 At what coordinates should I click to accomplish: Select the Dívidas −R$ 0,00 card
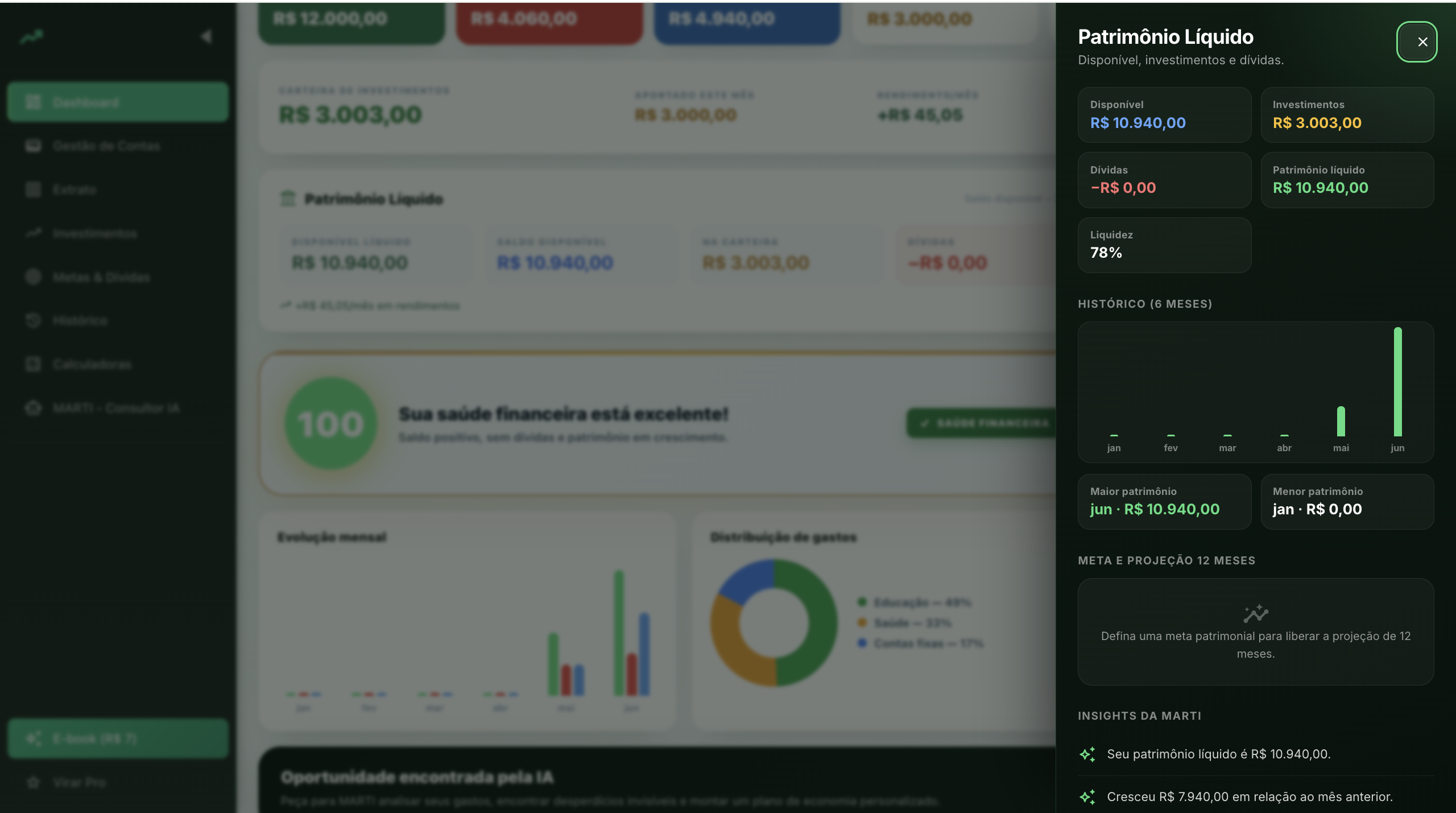[x=1164, y=180]
